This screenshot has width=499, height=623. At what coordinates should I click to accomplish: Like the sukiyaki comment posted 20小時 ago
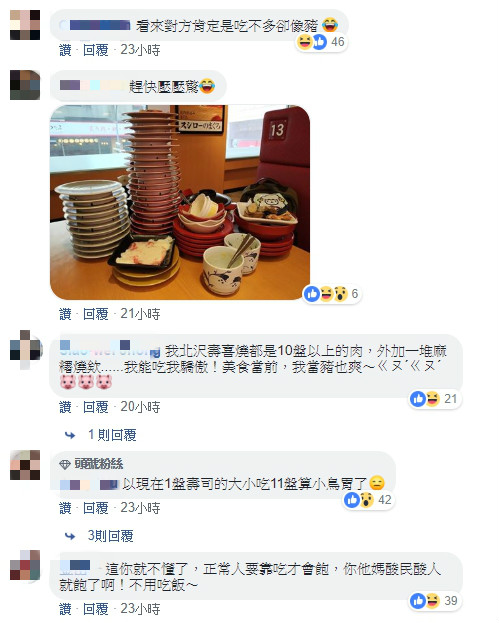[66, 407]
